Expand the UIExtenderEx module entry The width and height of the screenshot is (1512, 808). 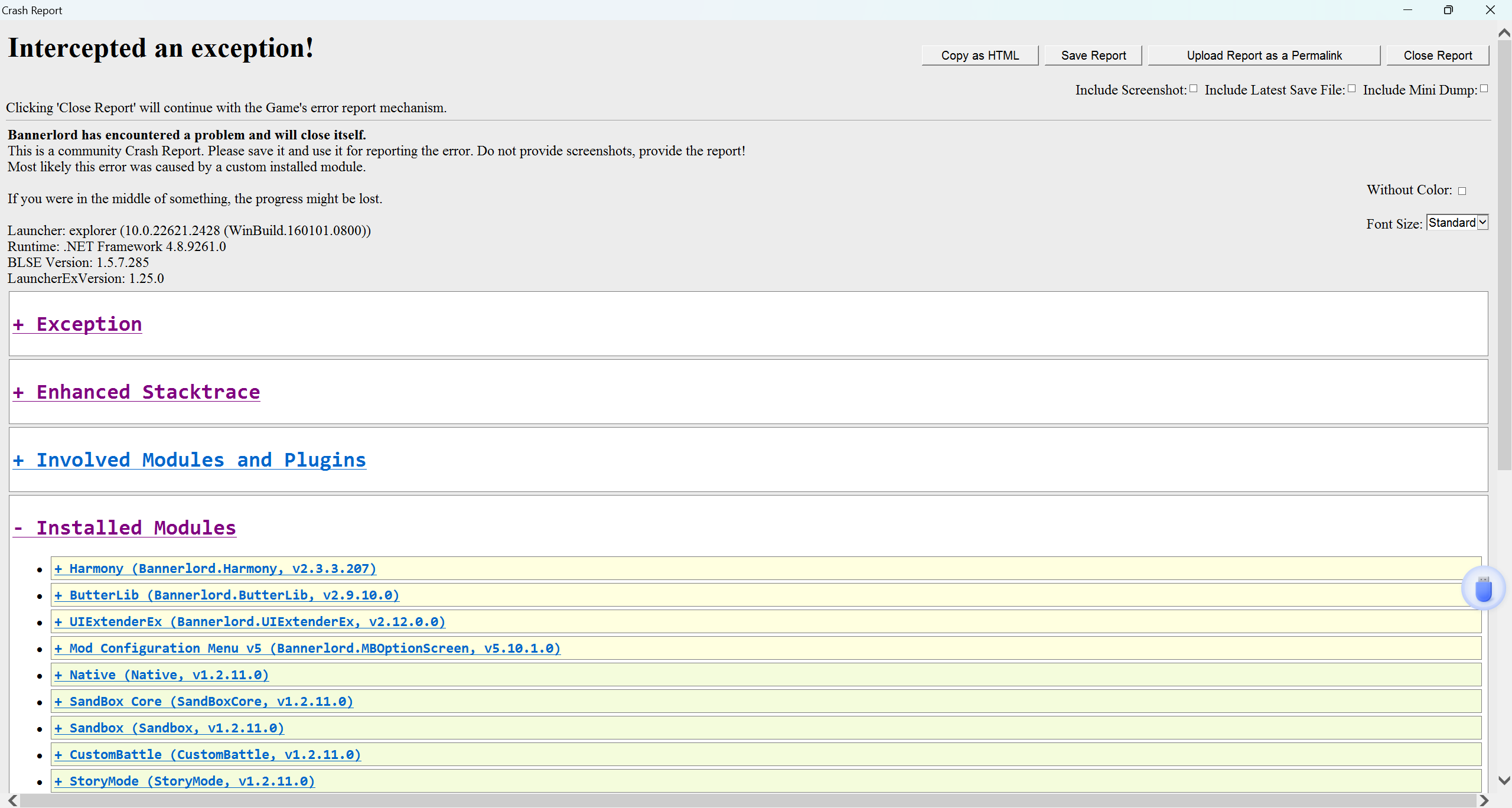250,622
